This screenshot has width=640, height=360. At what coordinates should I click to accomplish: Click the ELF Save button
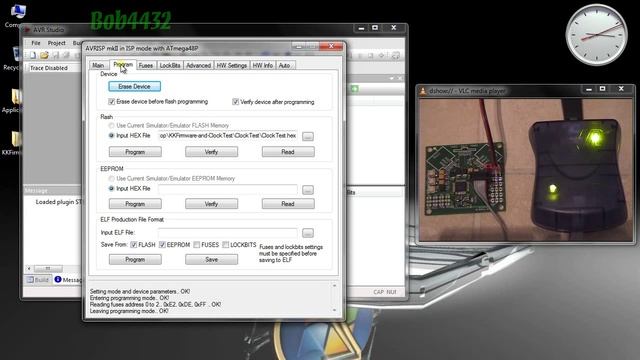tap(211, 260)
